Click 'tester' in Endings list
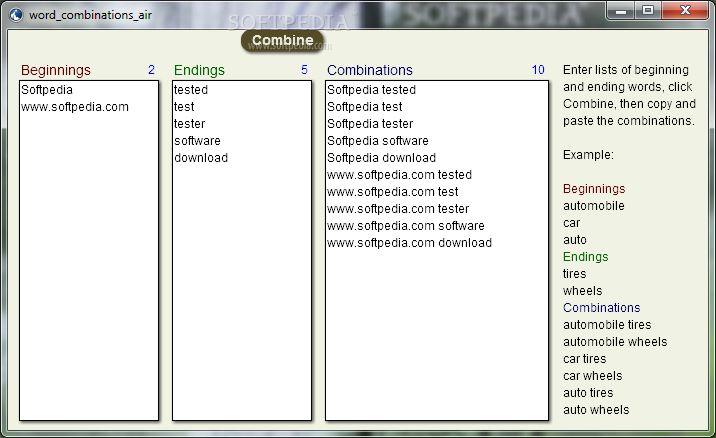This screenshot has height=438, width=716. tap(190, 124)
